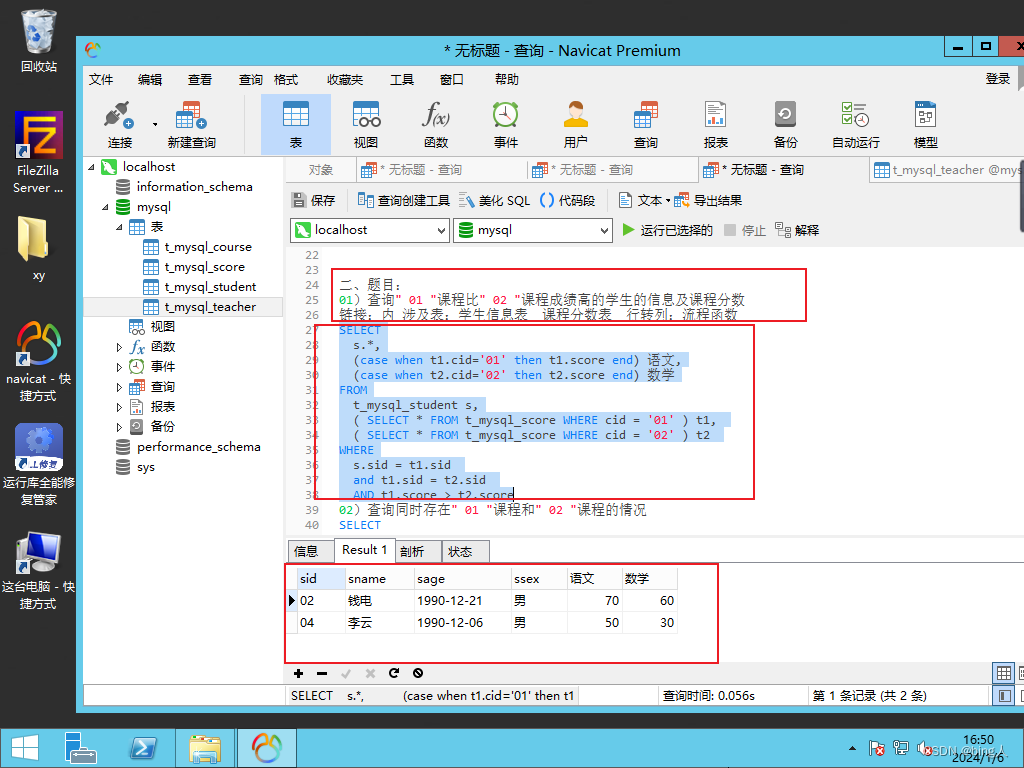Open the 连接 dropdown arrow

coord(155,124)
